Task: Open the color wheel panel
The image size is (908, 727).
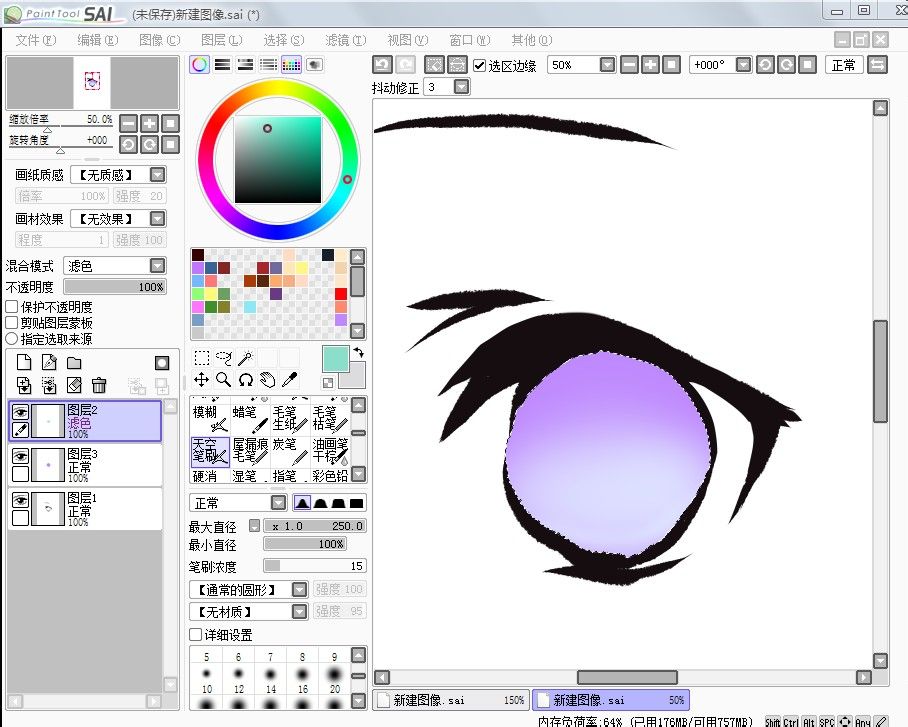Action: point(199,64)
